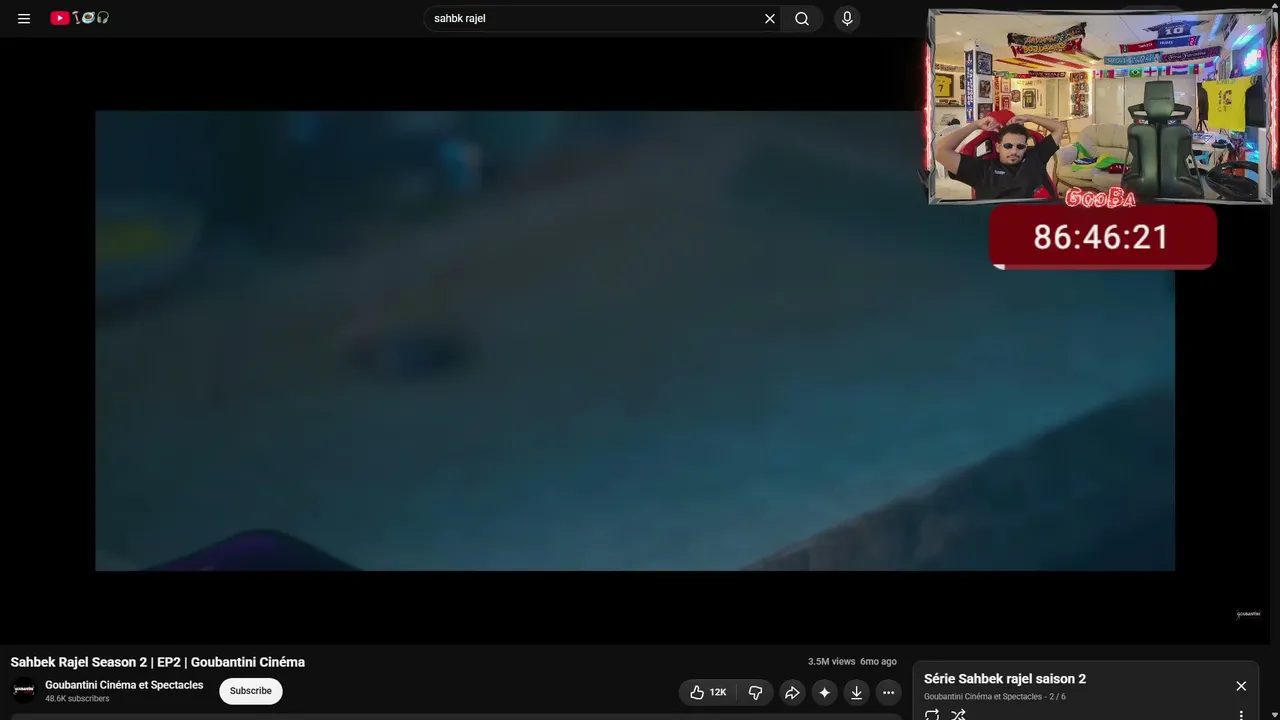Screen dimensions: 1280x720
Task: Click the 86:46:21 timer overlay
Action: (x=1102, y=237)
